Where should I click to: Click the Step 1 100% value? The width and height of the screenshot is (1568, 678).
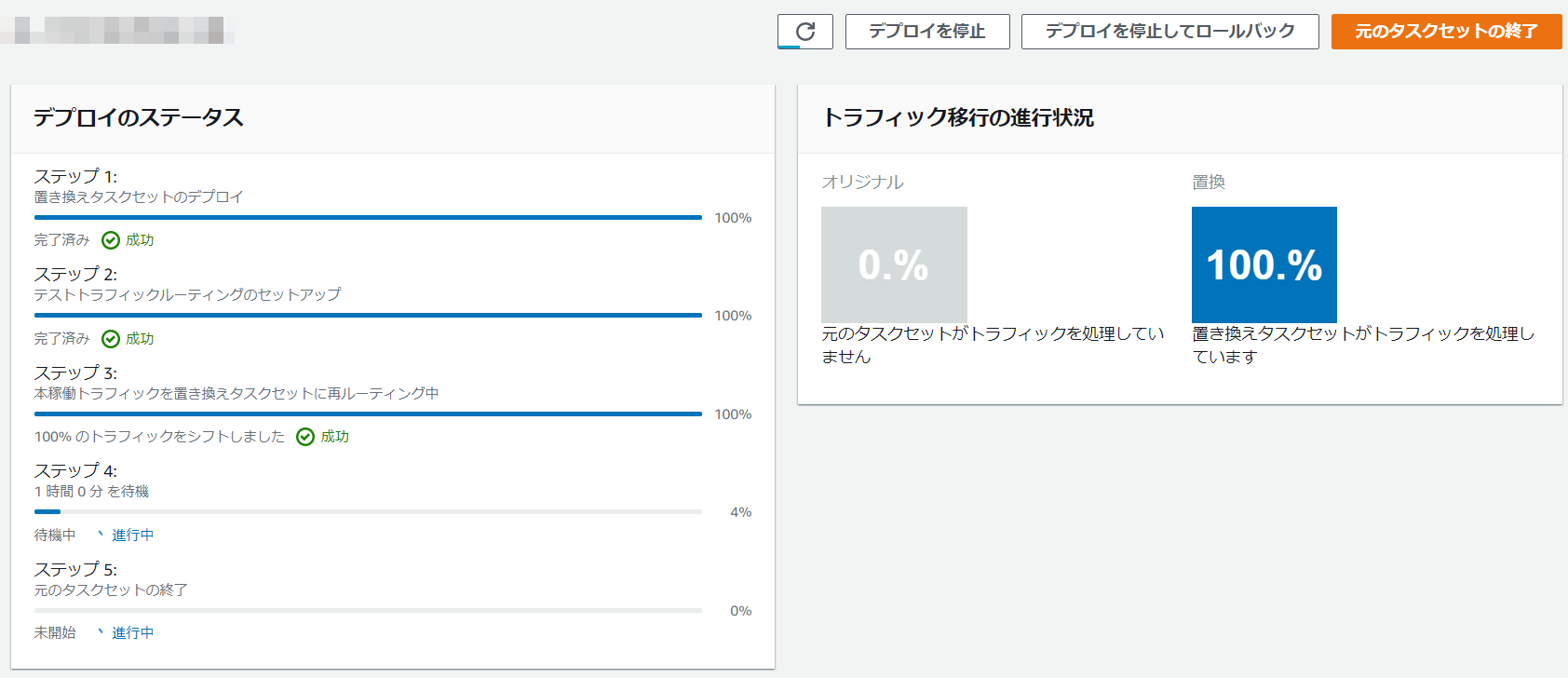(x=733, y=218)
